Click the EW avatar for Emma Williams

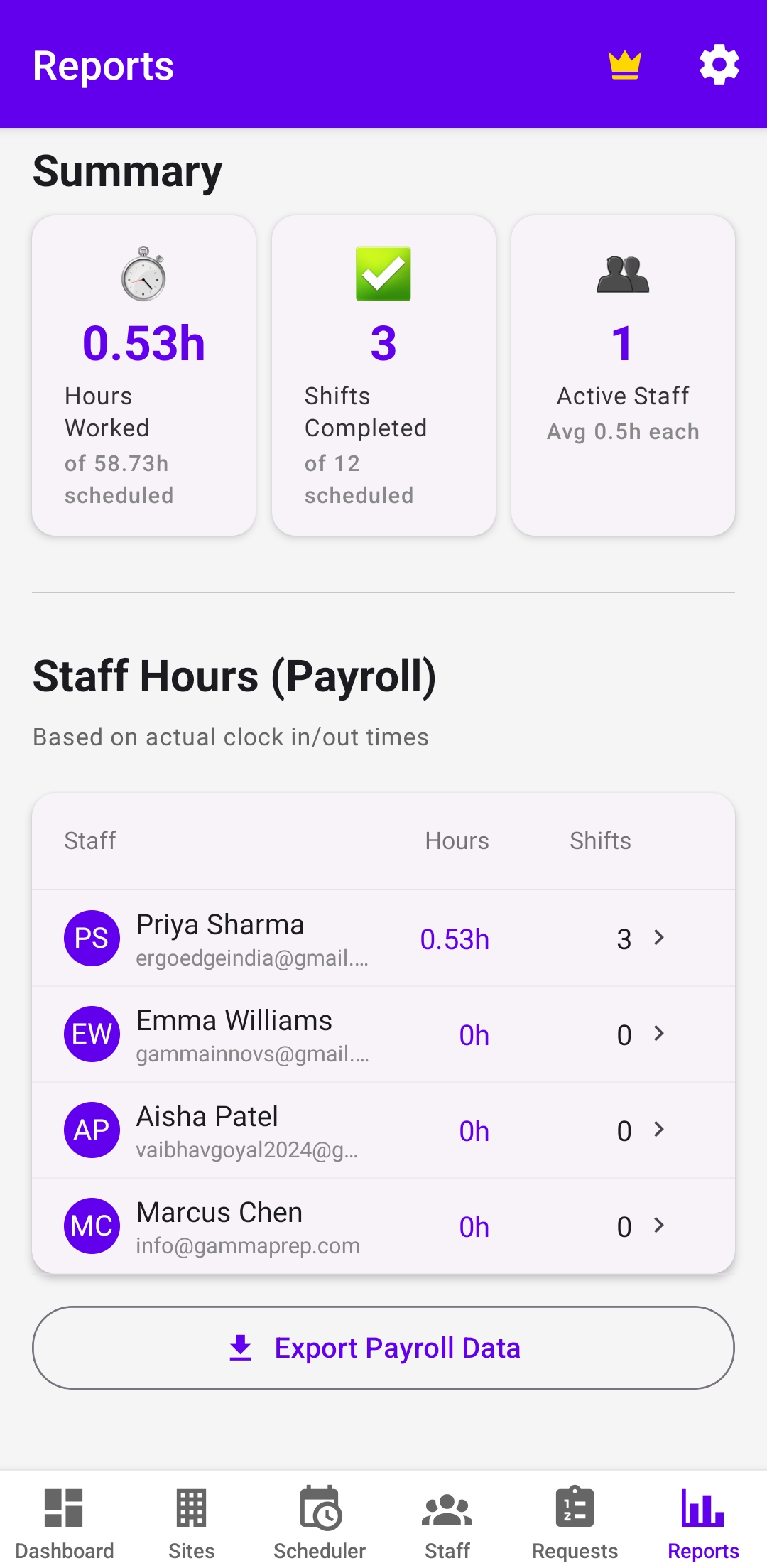92,1034
